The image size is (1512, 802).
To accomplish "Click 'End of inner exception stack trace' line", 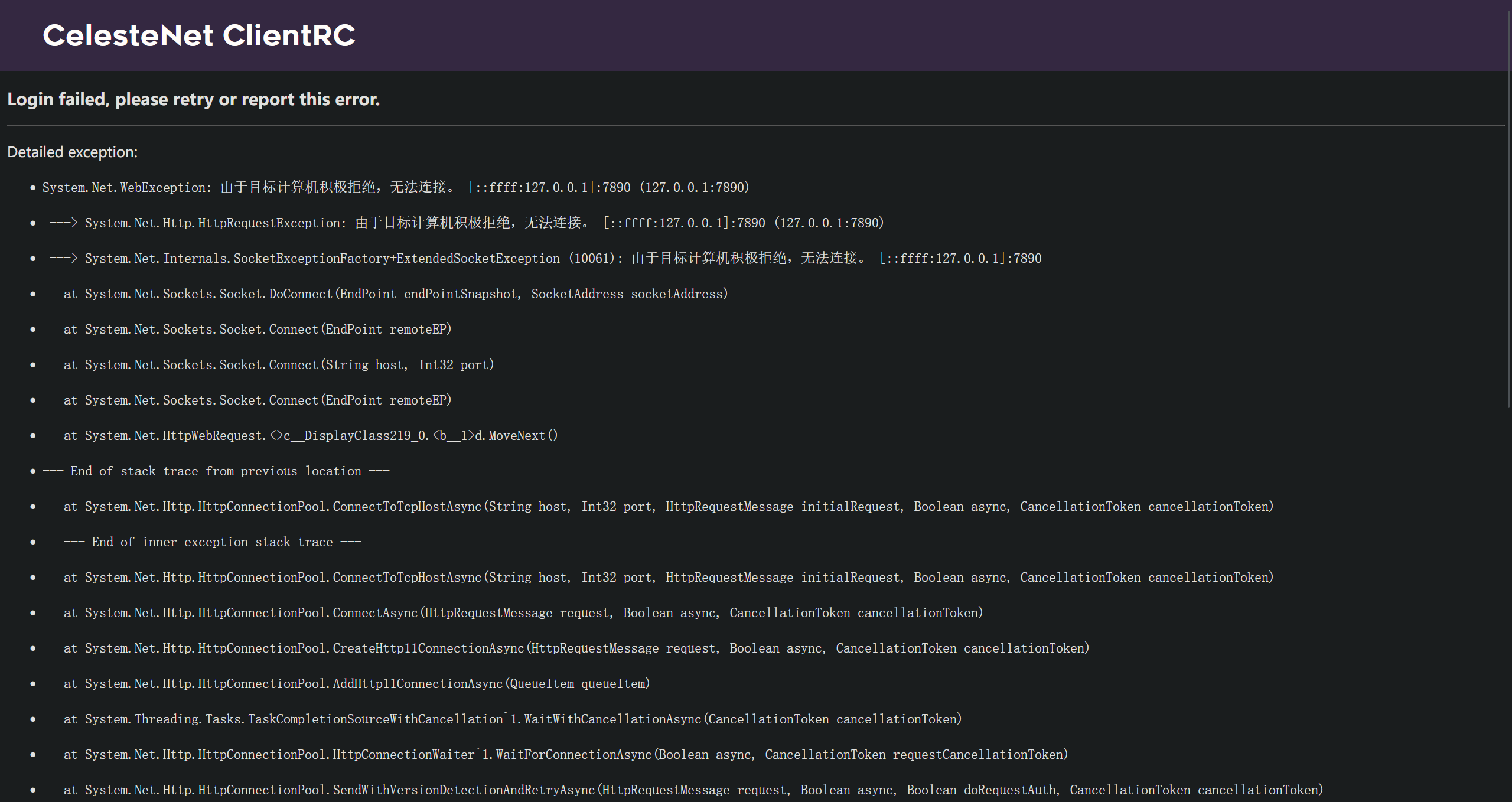I will click(x=212, y=542).
